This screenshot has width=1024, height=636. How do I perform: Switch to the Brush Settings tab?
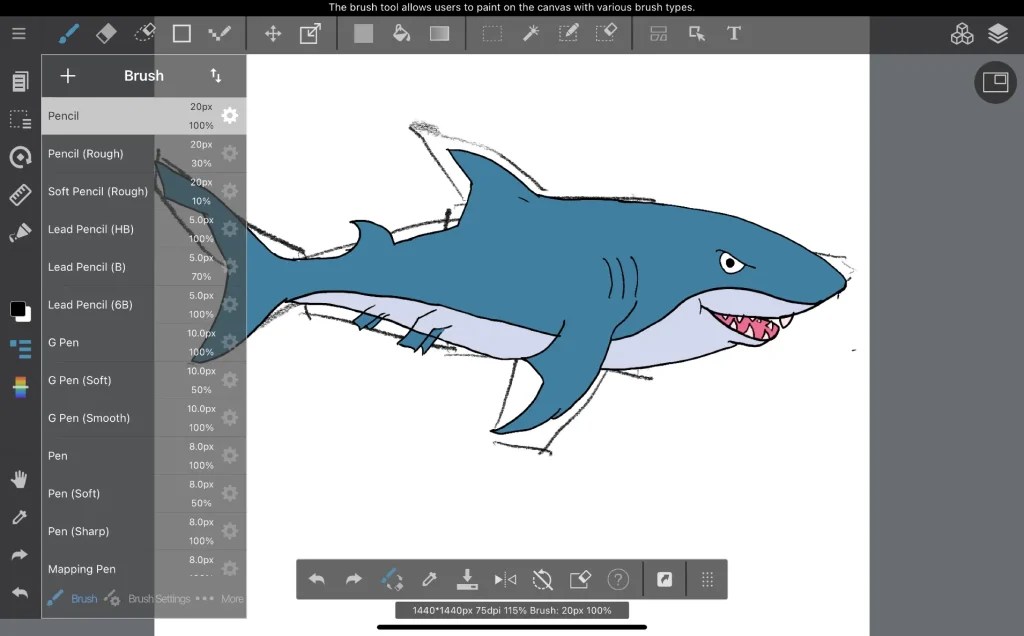pyautogui.click(x=158, y=598)
